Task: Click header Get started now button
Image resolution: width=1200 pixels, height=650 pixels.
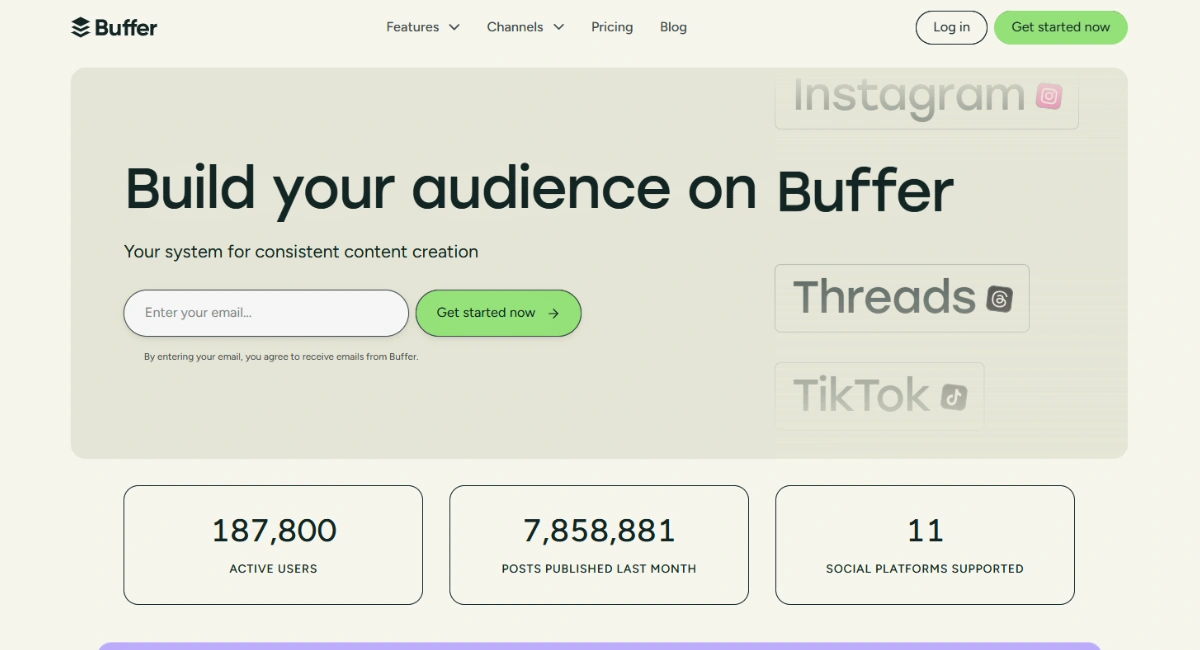Action: (x=1060, y=27)
